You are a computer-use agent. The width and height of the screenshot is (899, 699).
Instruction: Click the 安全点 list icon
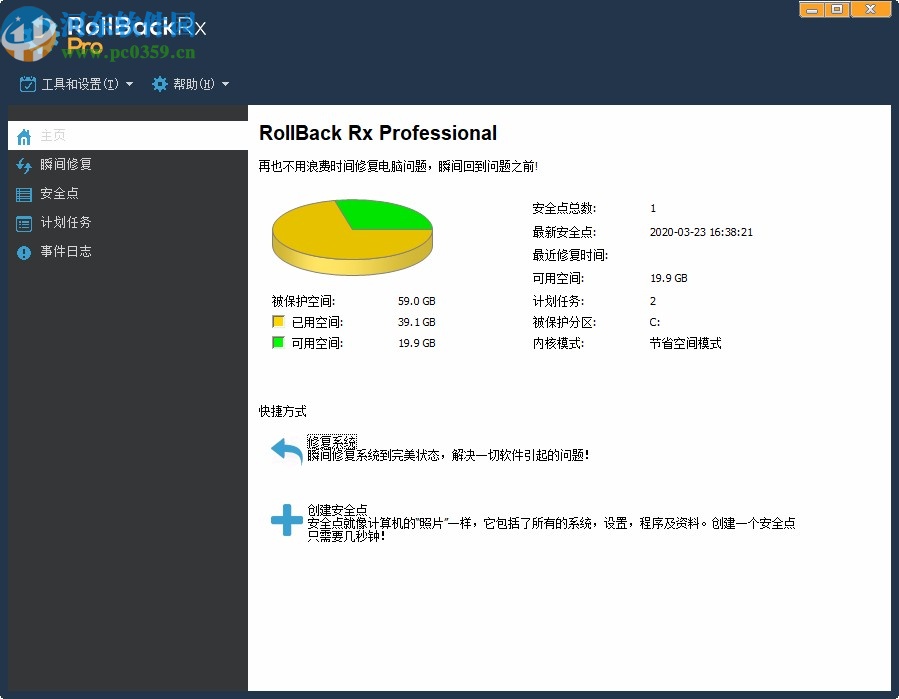pos(23,193)
